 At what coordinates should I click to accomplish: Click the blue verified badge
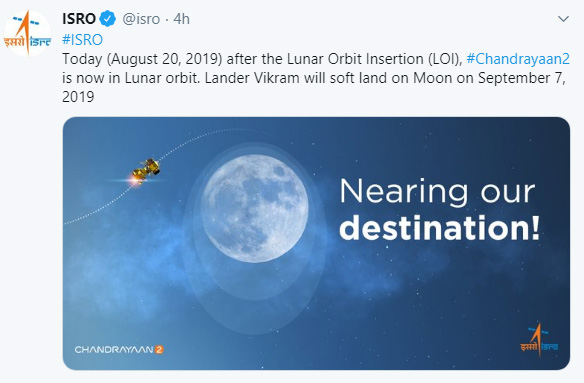click(108, 19)
